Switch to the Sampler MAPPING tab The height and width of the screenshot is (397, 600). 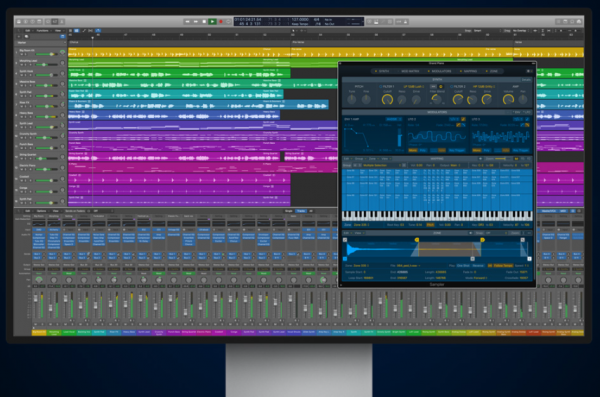(468, 71)
